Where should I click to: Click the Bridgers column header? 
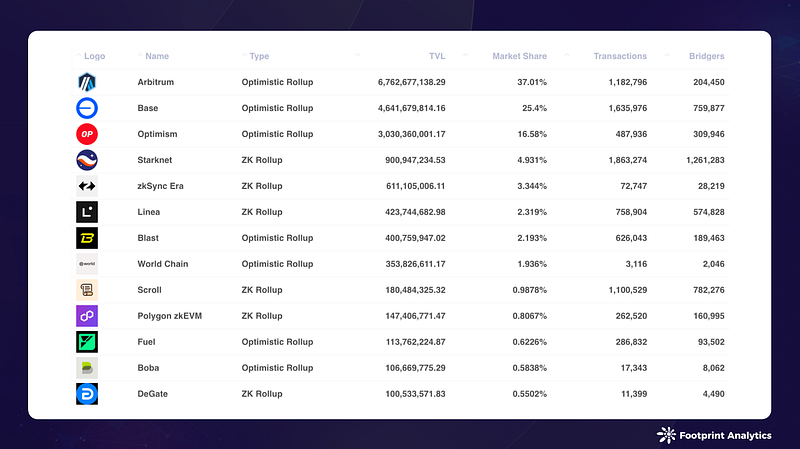pyautogui.click(x=707, y=56)
